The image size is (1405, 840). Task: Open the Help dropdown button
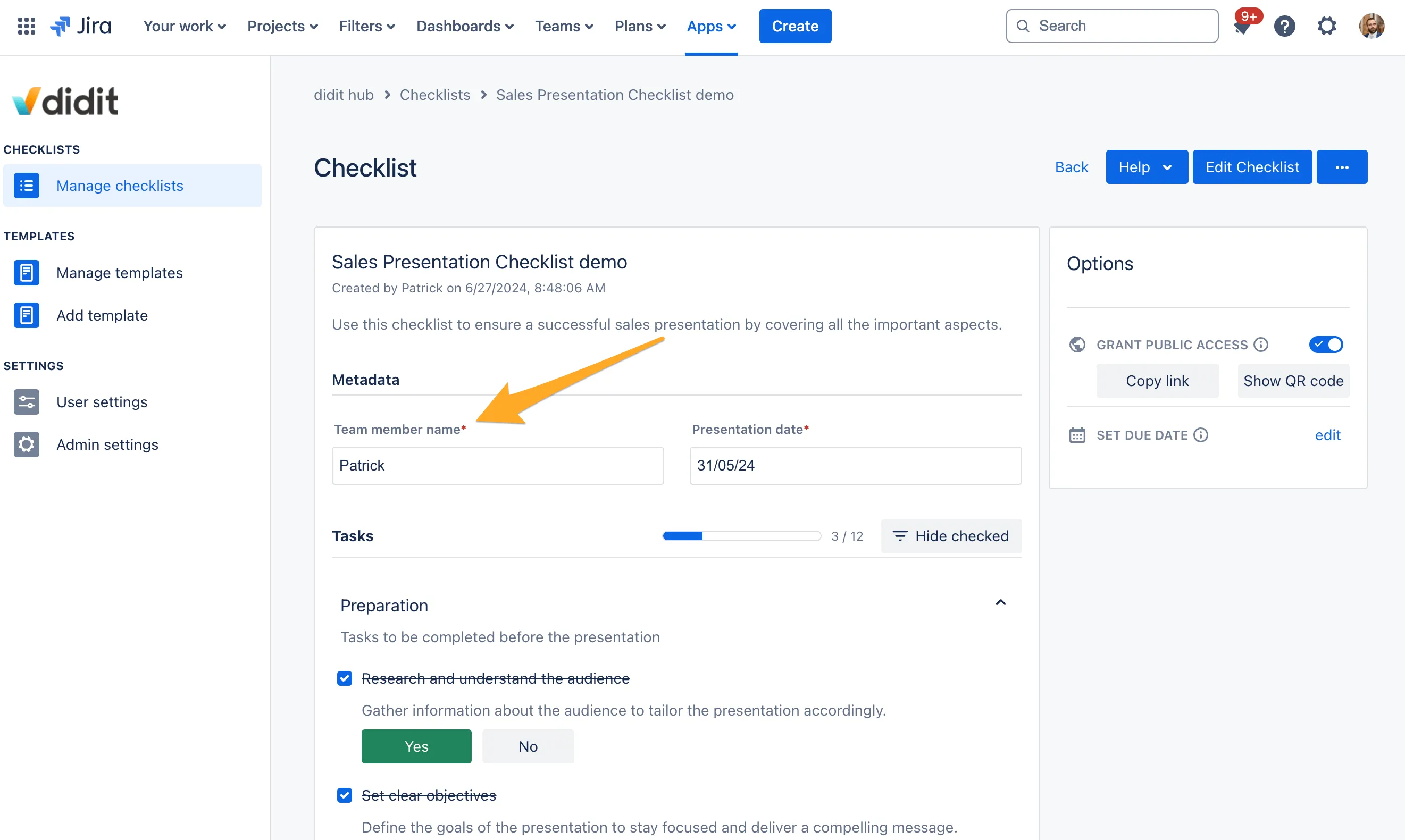pyautogui.click(x=1147, y=167)
